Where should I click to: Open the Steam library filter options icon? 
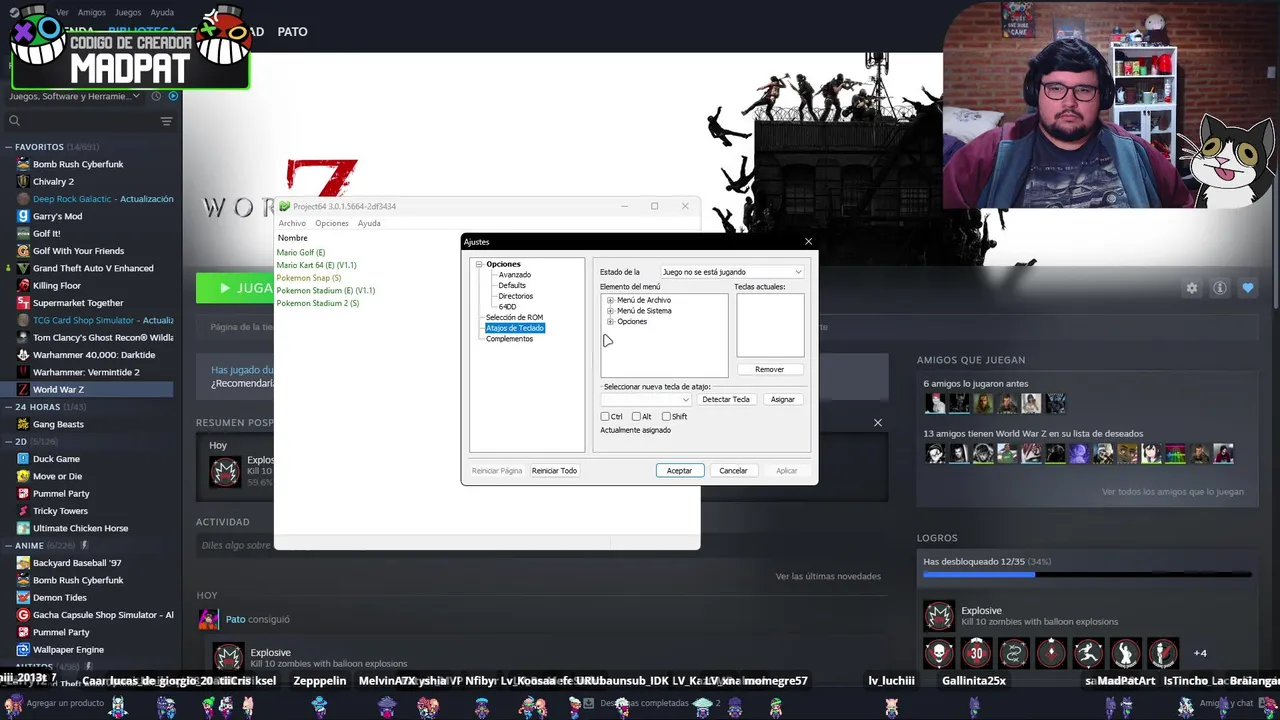point(166,121)
